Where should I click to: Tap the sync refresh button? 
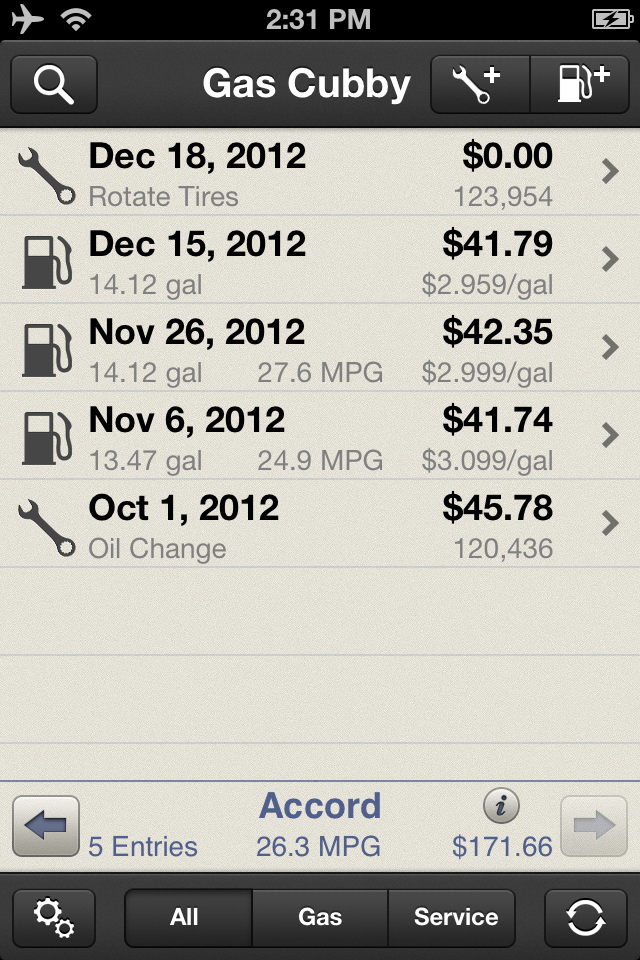585,917
